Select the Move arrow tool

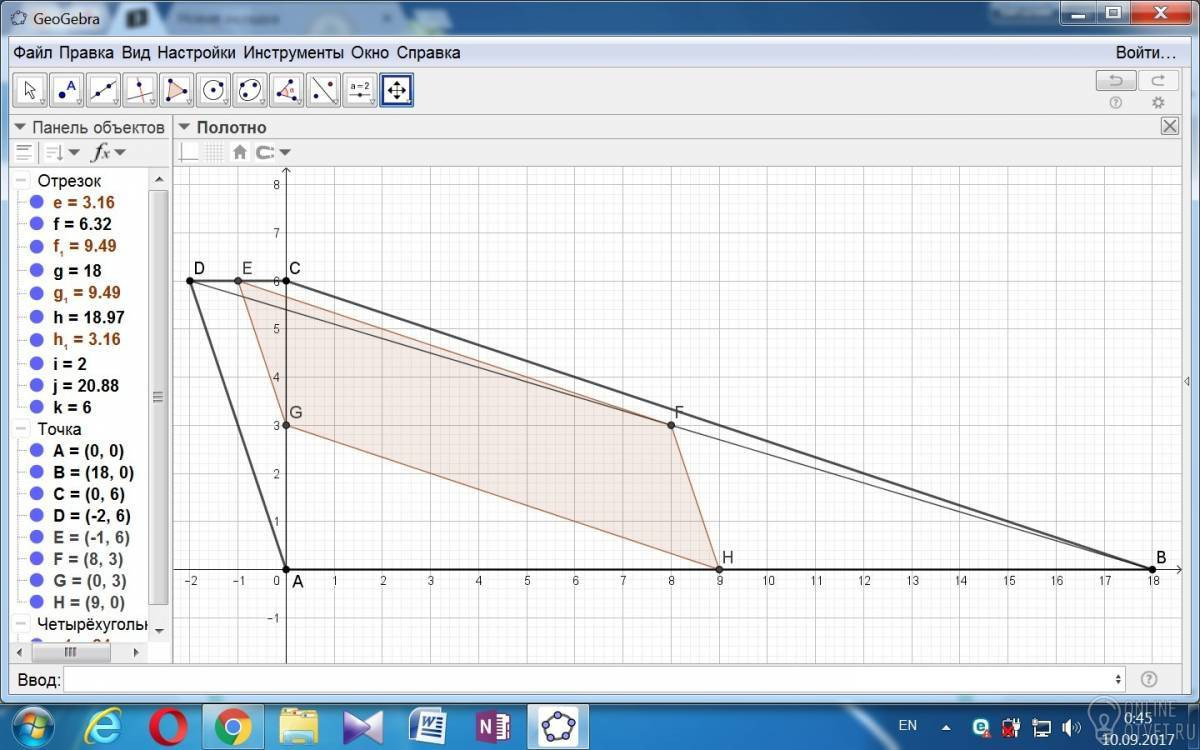(x=31, y=90)
